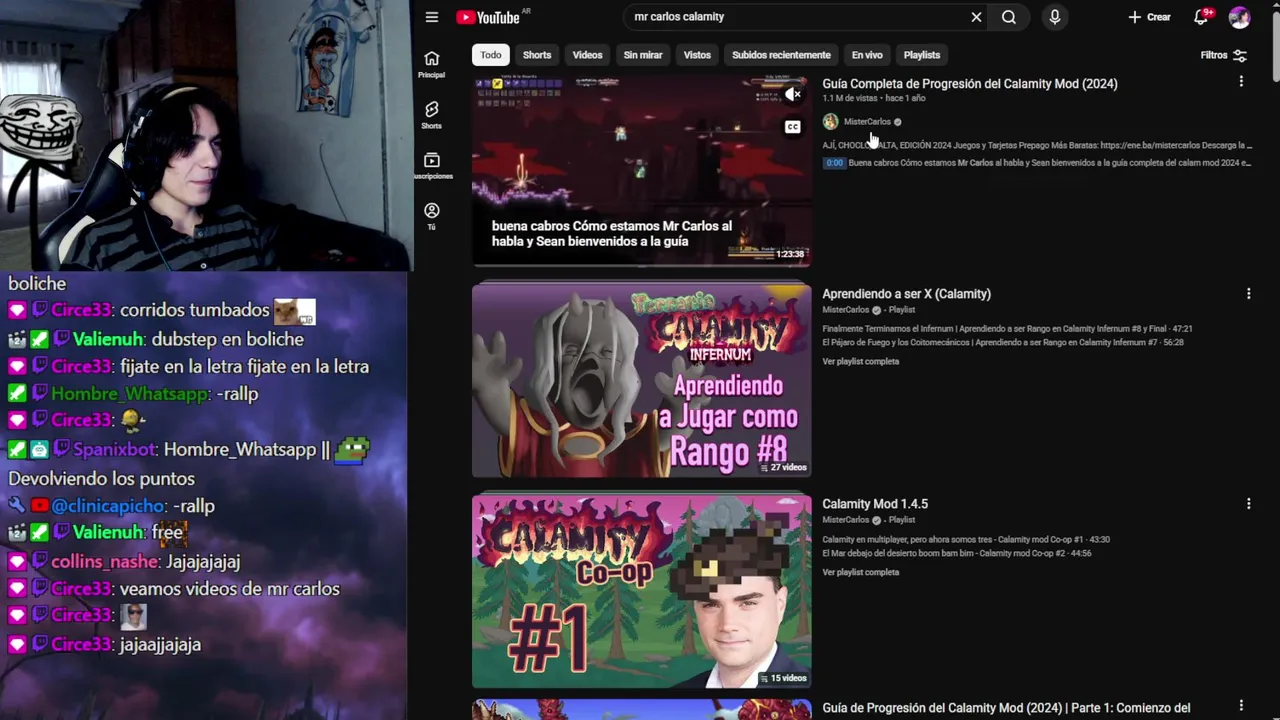Open El Mar debajo del desierto Co-op #2 entry
This screenshot has width=1280, height=720.
(x=956, y=554)
